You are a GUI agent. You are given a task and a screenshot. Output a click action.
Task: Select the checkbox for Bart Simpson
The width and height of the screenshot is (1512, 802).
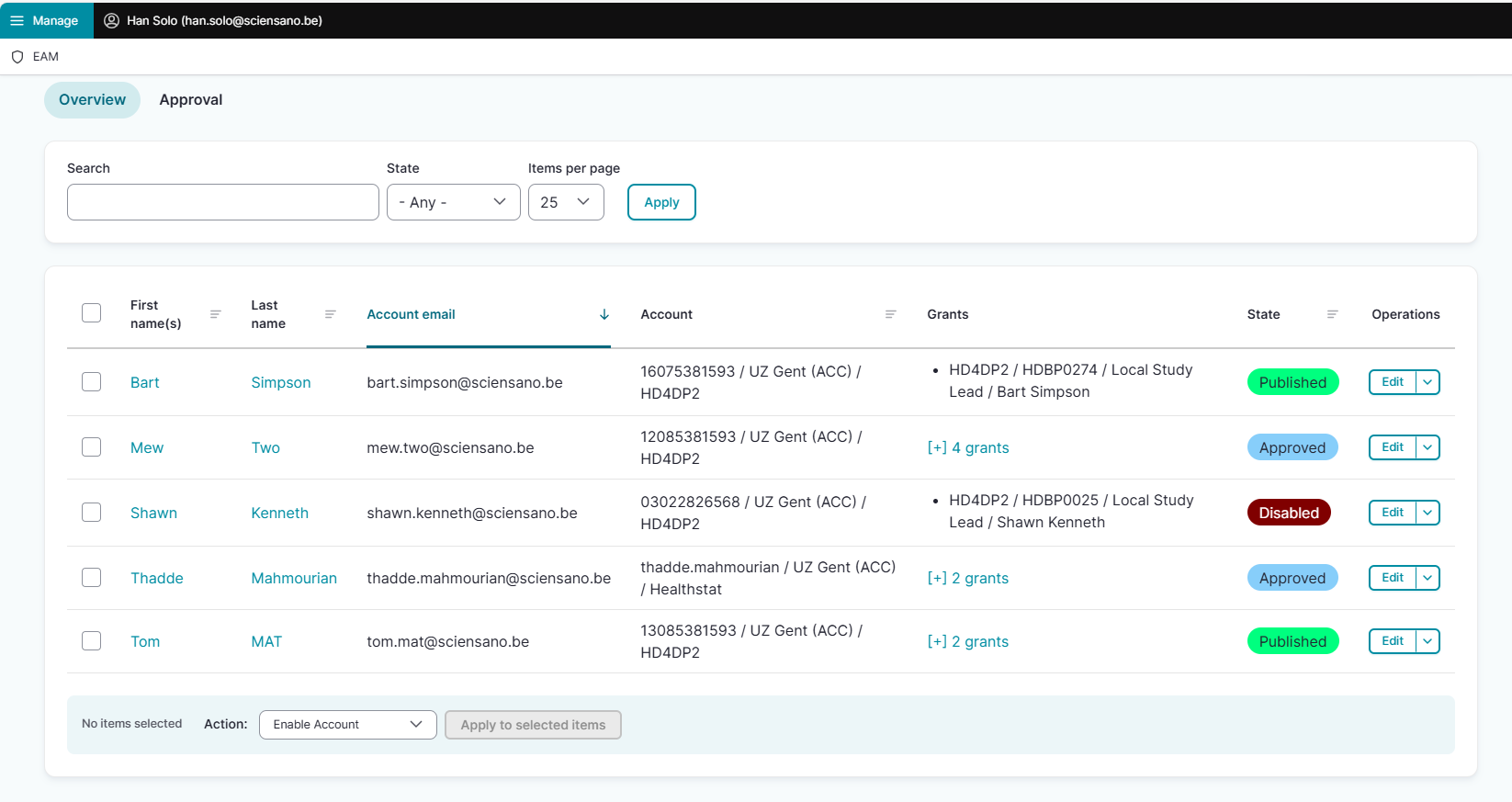[92, 382]
